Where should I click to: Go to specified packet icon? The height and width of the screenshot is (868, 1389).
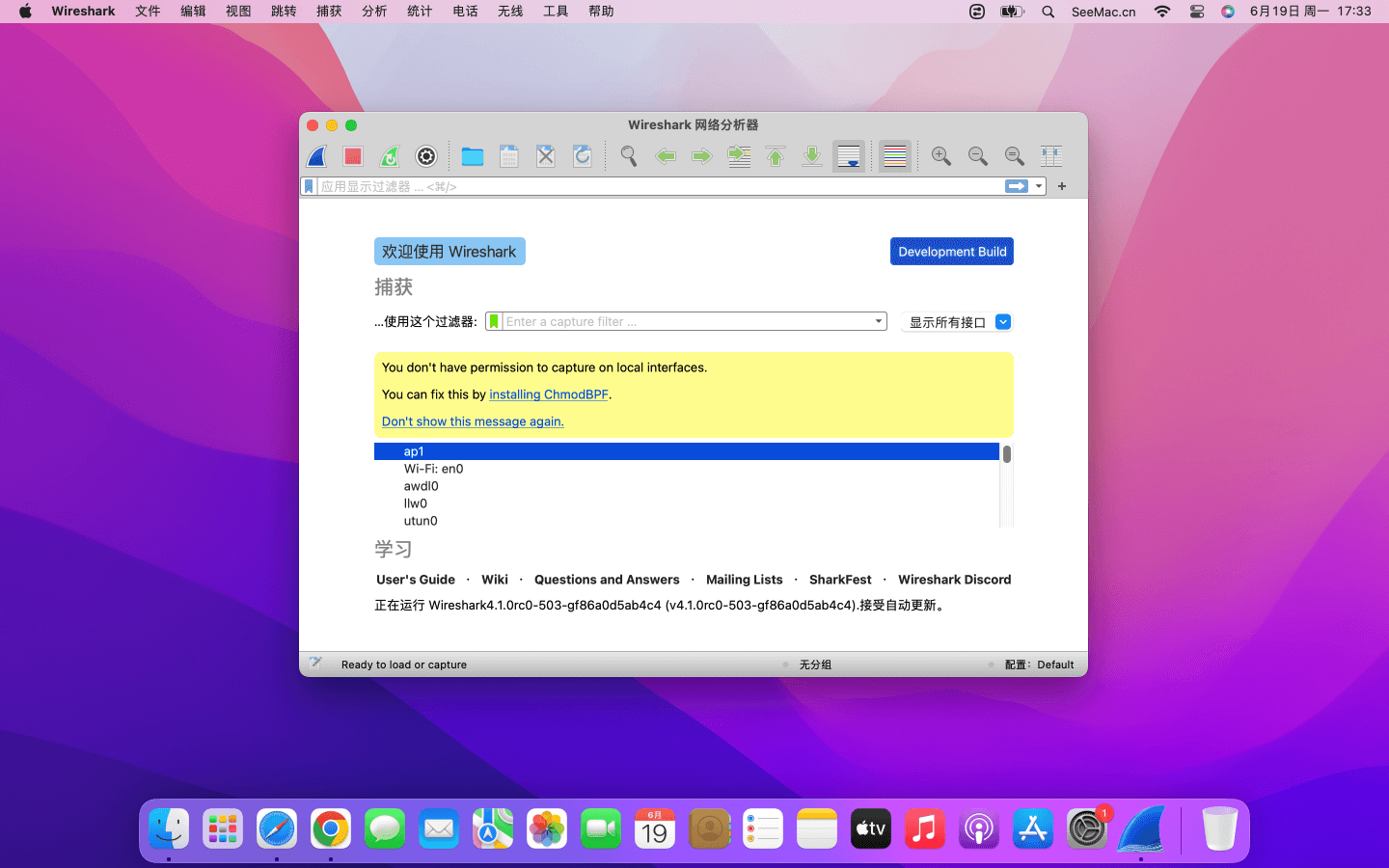click(739, 156)
